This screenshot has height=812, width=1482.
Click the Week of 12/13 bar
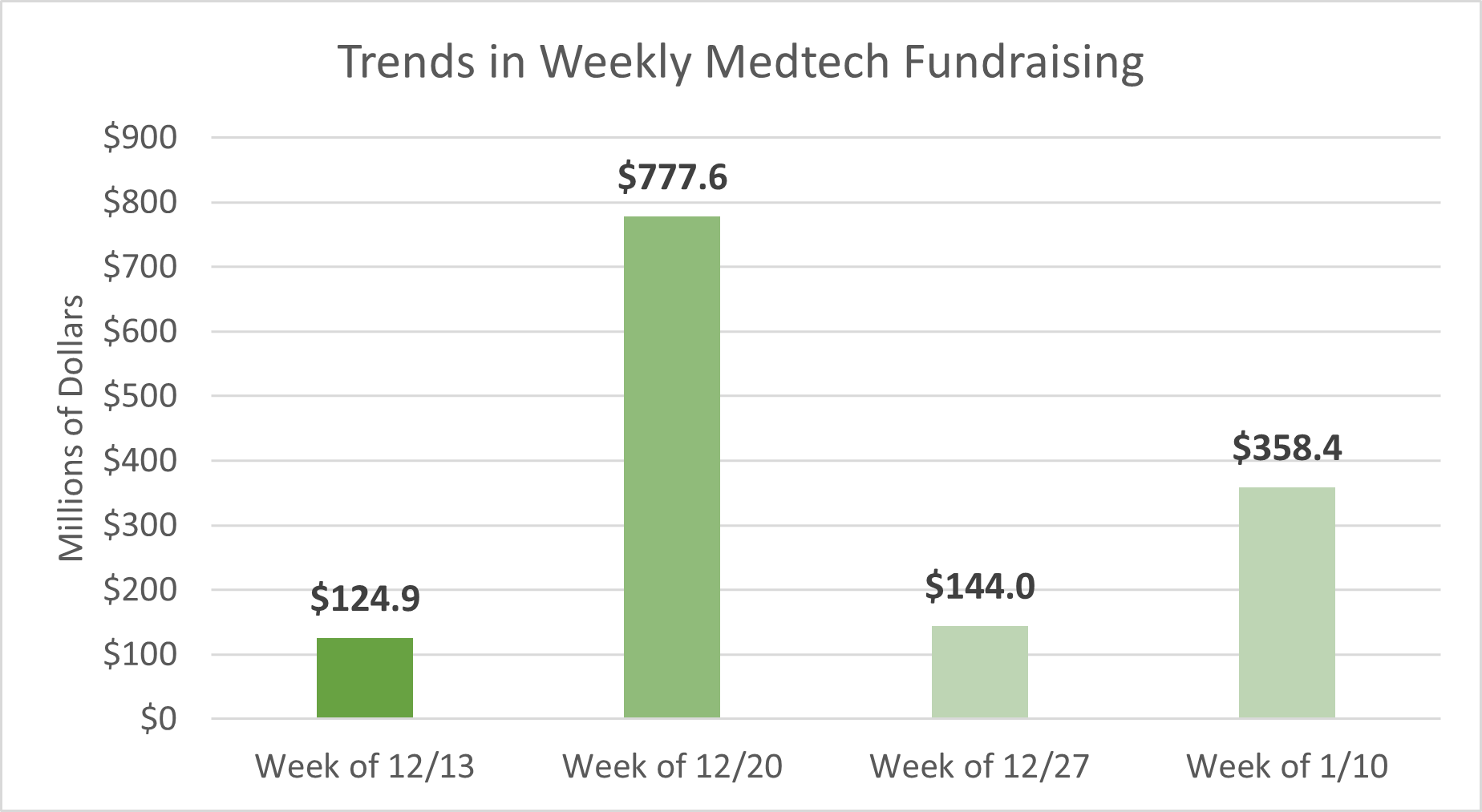365,677
